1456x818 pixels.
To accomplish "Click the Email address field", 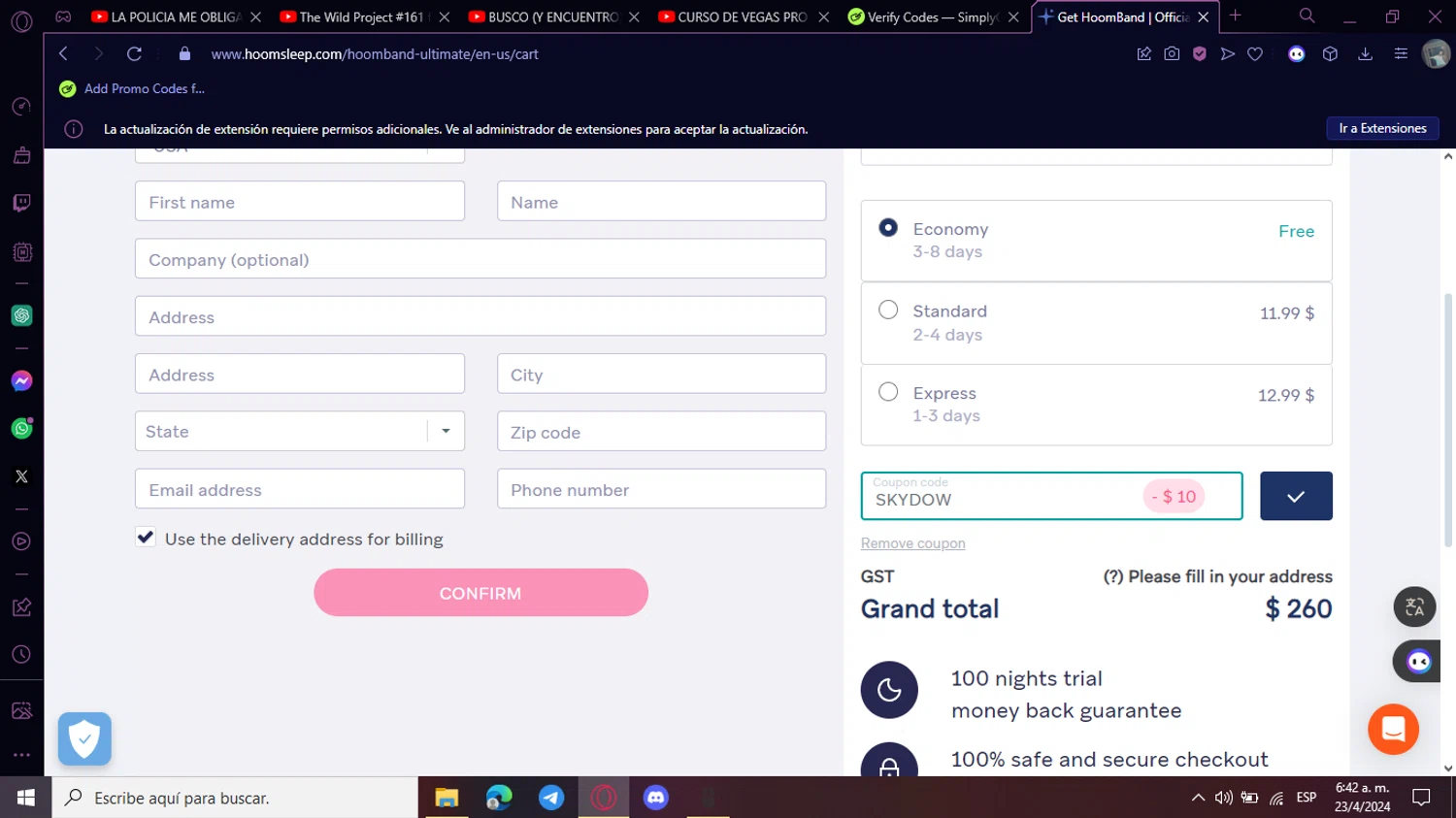I will (300, 488).
